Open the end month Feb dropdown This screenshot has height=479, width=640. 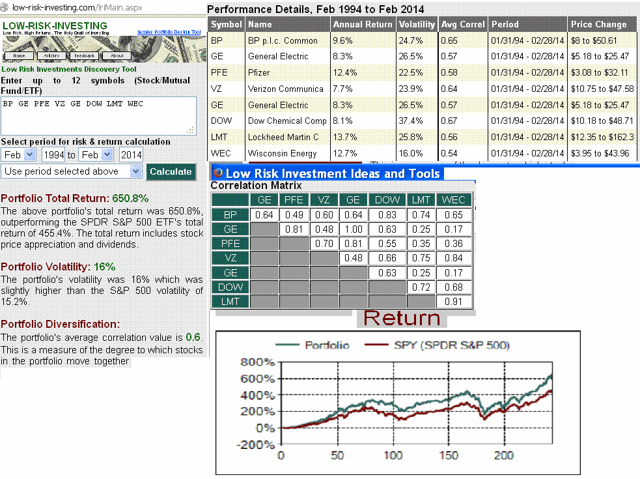(96, 155)
